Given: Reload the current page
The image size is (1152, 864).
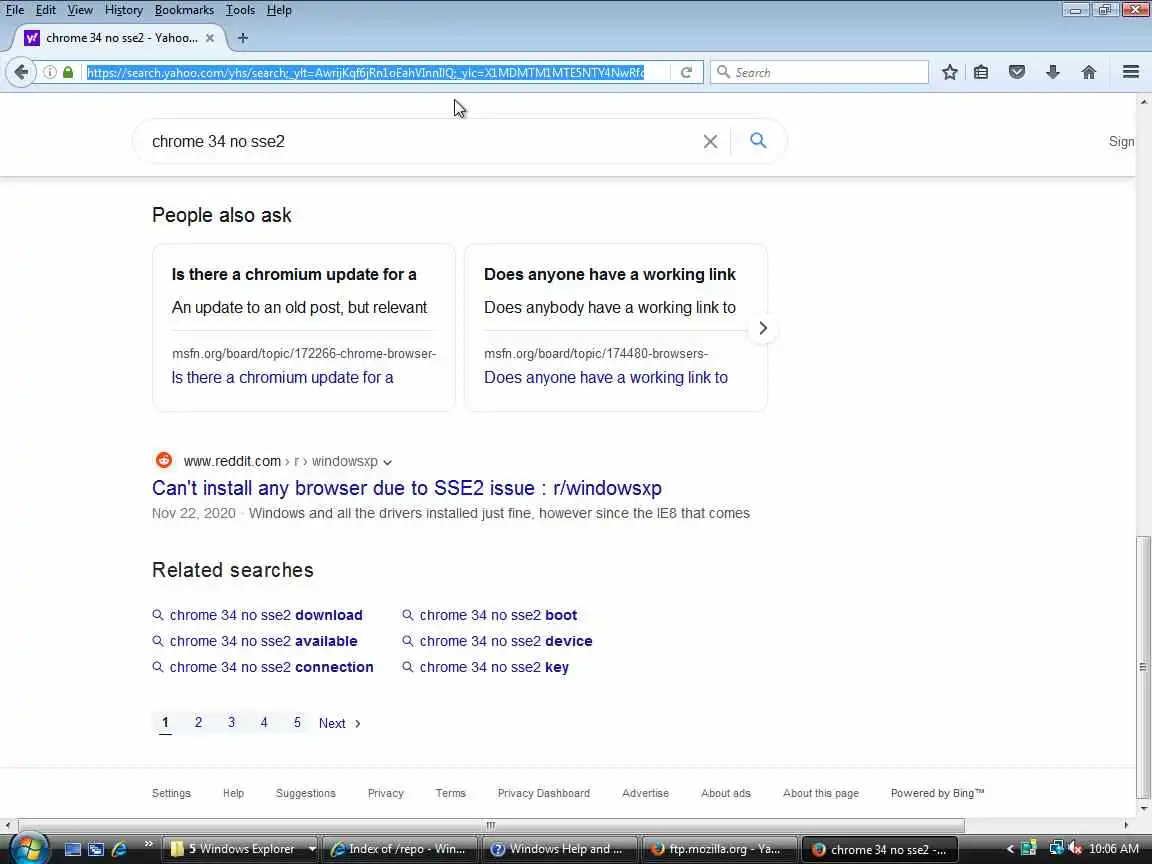Looking at the screenshot, I should [x=686, y=72].
